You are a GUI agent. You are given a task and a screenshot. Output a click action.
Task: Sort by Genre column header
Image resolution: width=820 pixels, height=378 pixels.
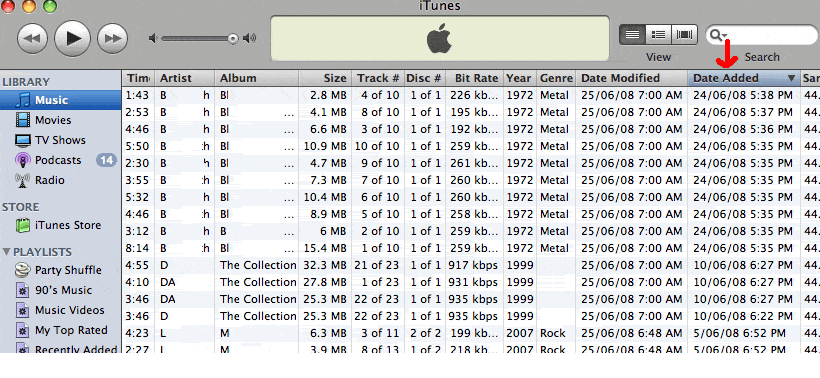[556, 78]
